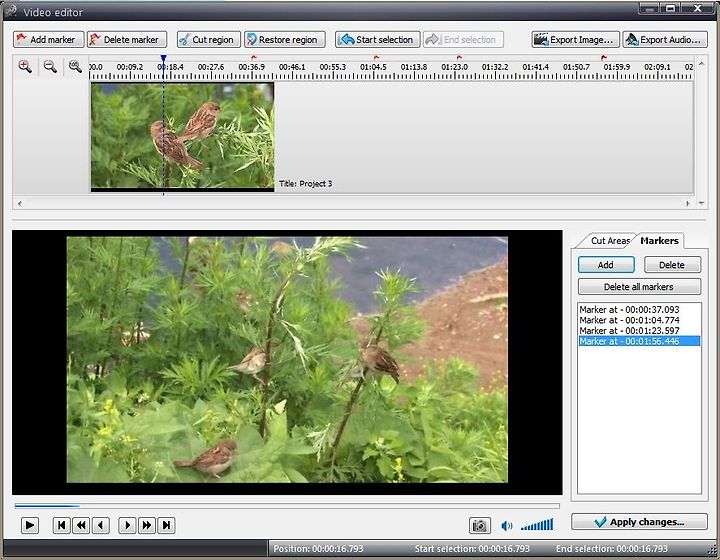The width and height of the screenshot is (720, 560).
Task: Click the blue playhead cursor on ruler
Action: point(163,59)
